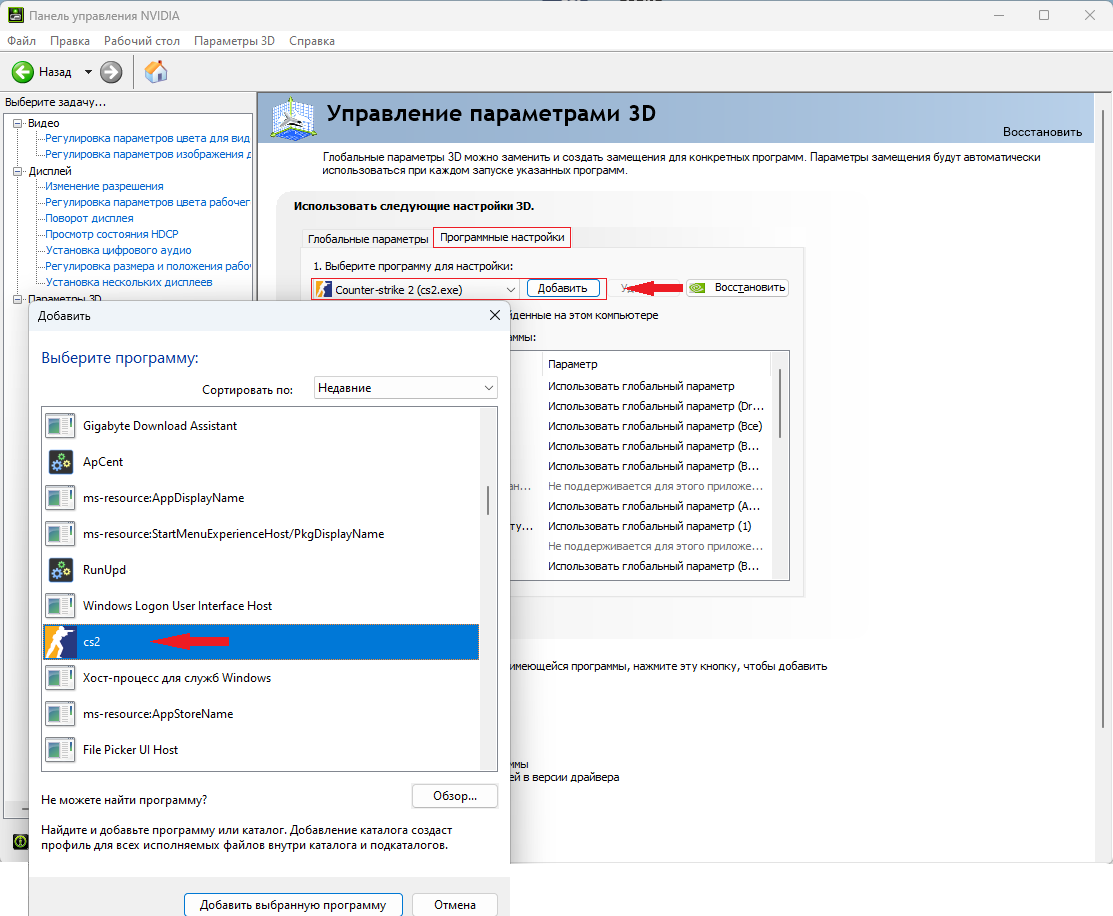
Task: Select the RunUpd gear icon entry
Action: point(60,569)
